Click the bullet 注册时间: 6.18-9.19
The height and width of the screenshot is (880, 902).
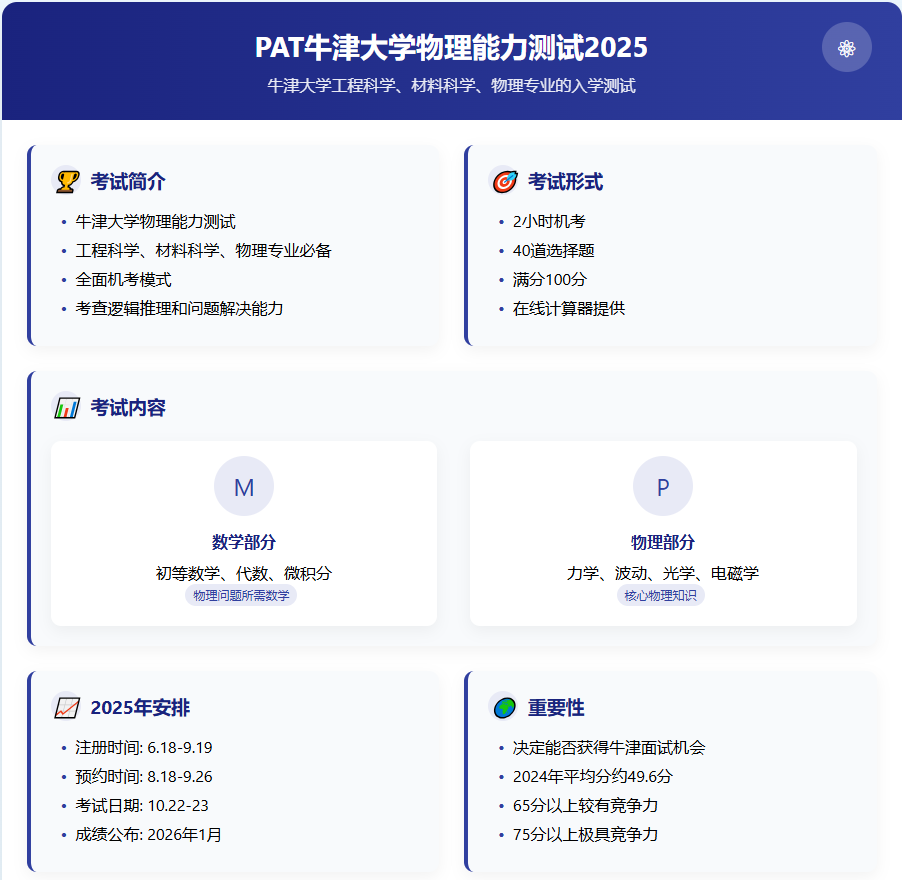[x=144, y=748]
